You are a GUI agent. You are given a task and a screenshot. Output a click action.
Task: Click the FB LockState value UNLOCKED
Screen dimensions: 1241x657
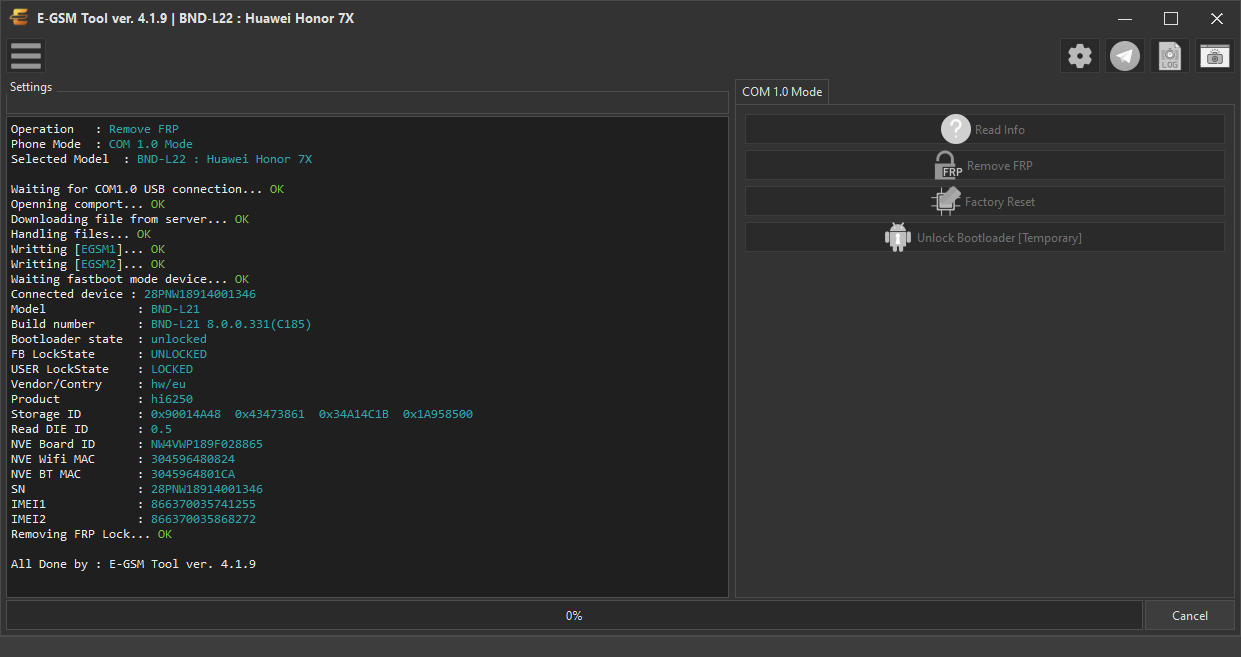click(179, 354)
